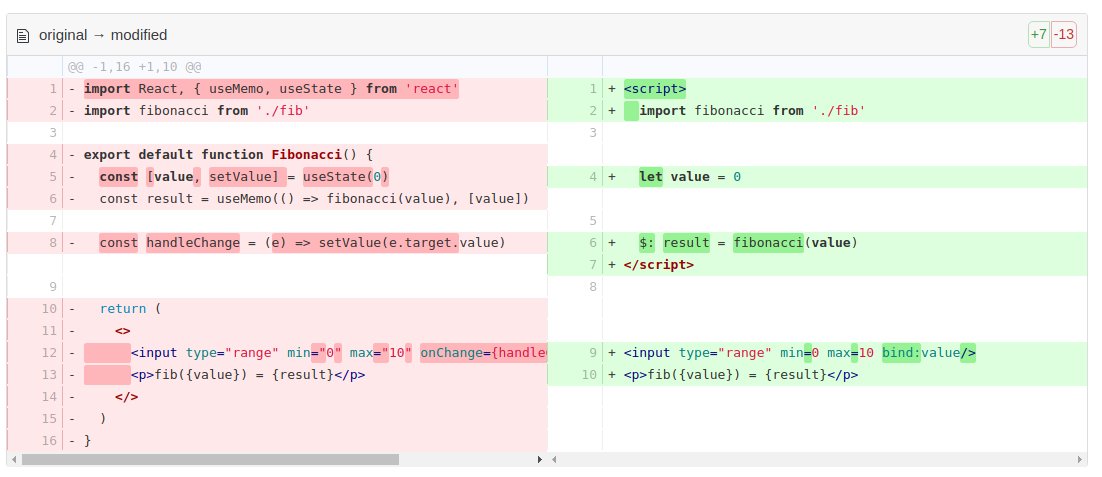Click line number 9 in the modified pane

coord(592,353)
